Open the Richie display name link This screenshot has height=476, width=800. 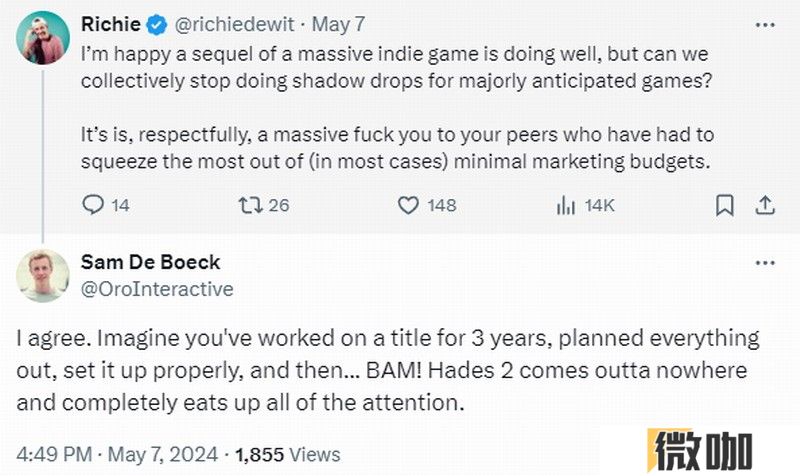coord(111,24)
